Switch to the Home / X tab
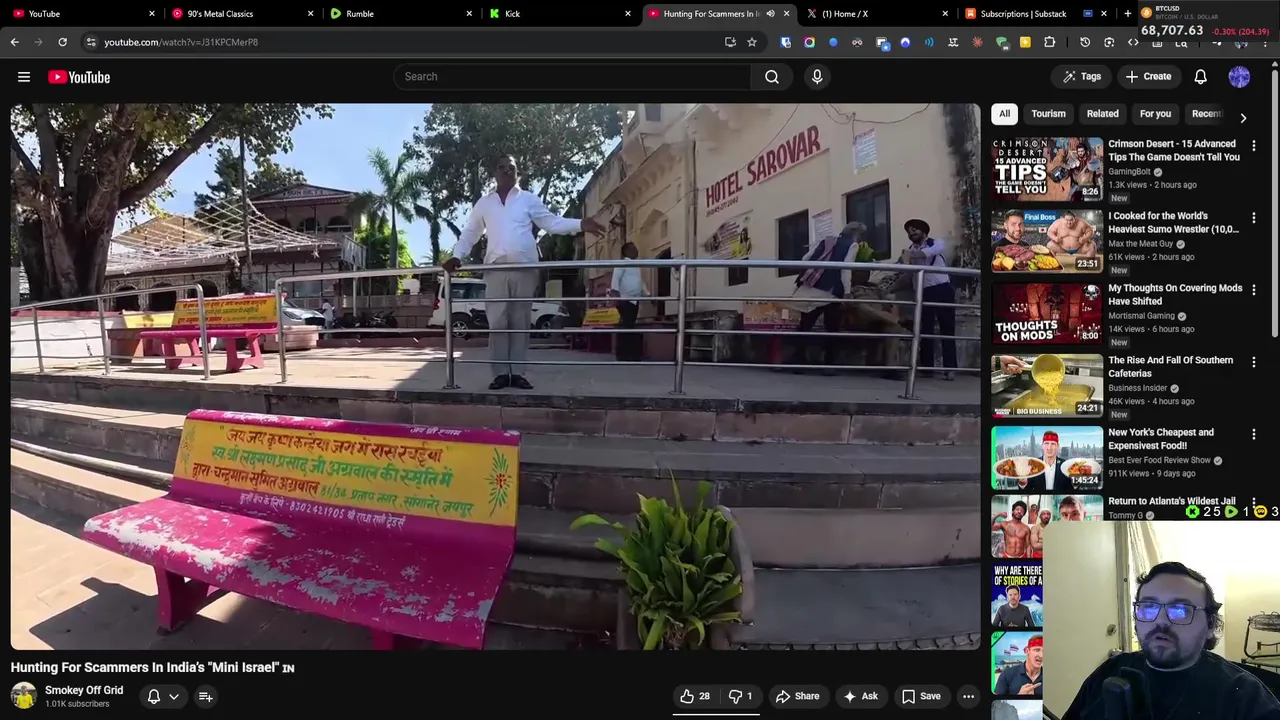Viewport: 1280px width, 720px height. point(875,14)
